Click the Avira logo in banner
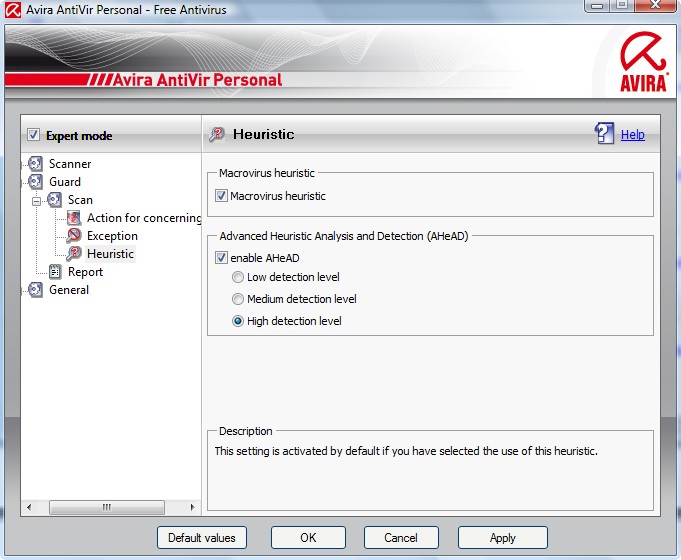 tap(643, 62)
